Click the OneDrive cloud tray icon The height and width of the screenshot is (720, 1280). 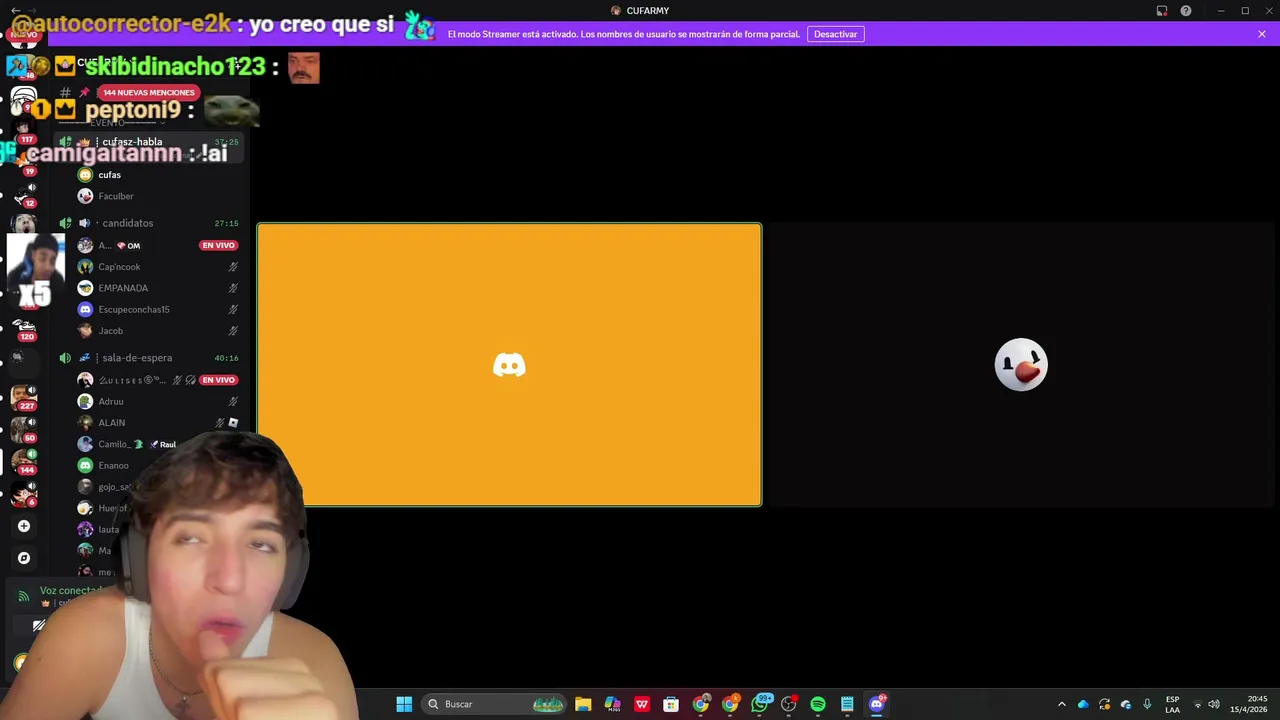[x=1083, y=704]
